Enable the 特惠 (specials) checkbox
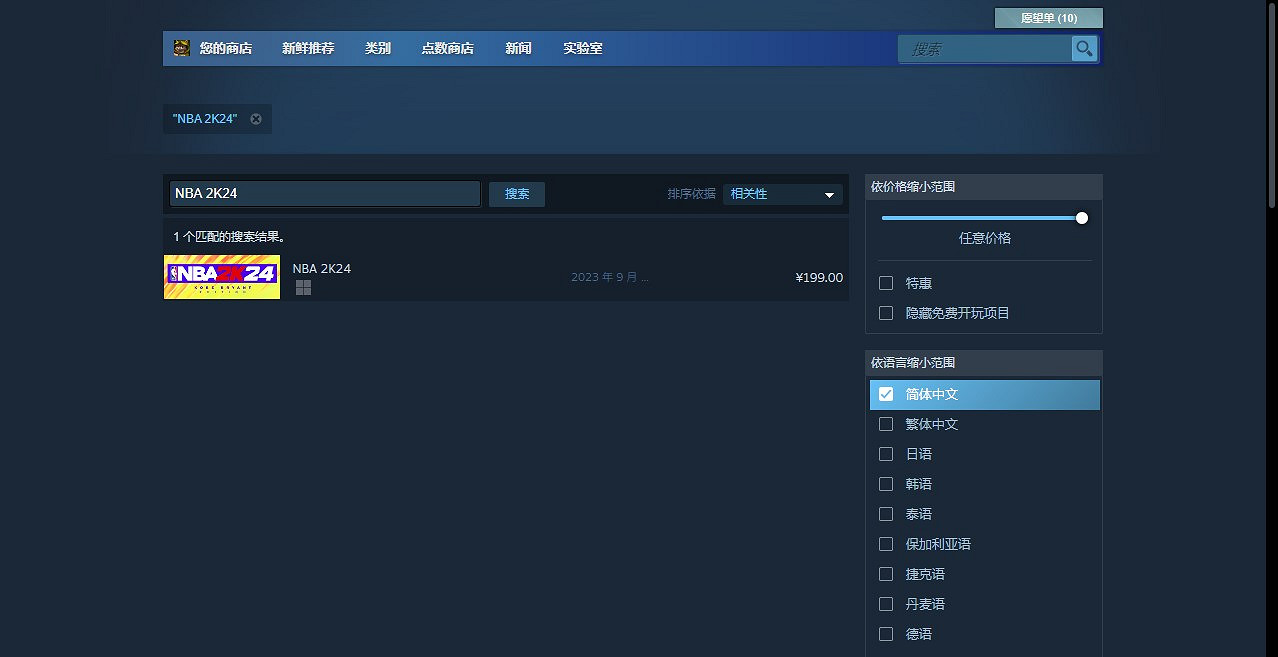This screenshot has height=657, width=1278. pos(885,283)
